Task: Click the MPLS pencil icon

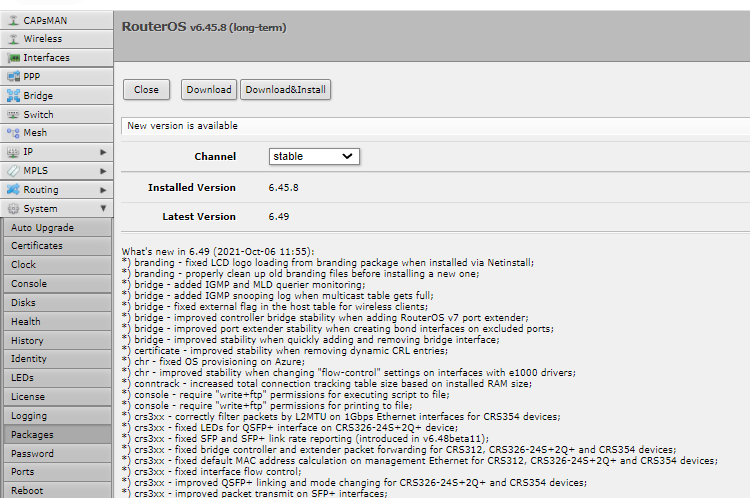Action: (x=13, y=171)
